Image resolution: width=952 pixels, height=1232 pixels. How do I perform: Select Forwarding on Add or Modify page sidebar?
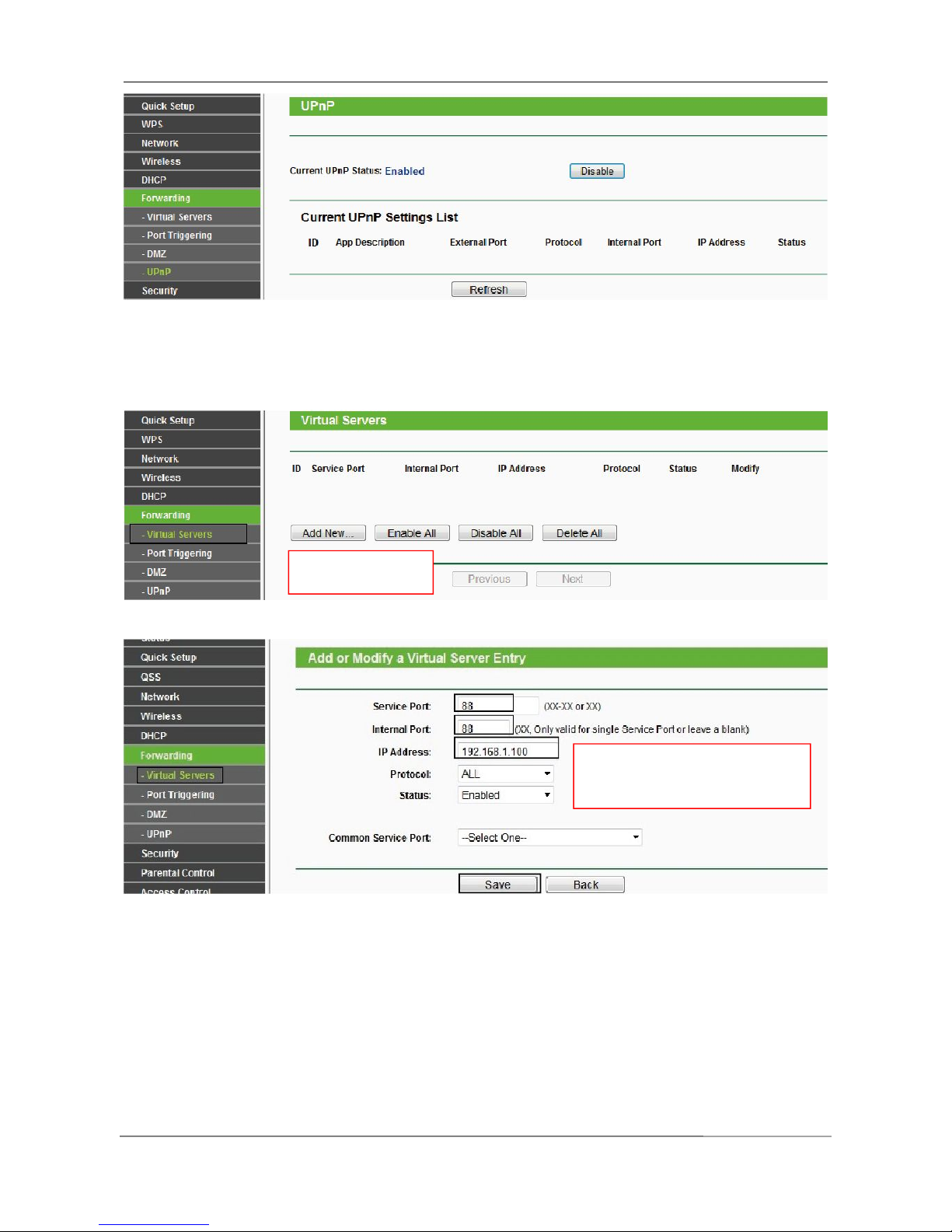194,756
